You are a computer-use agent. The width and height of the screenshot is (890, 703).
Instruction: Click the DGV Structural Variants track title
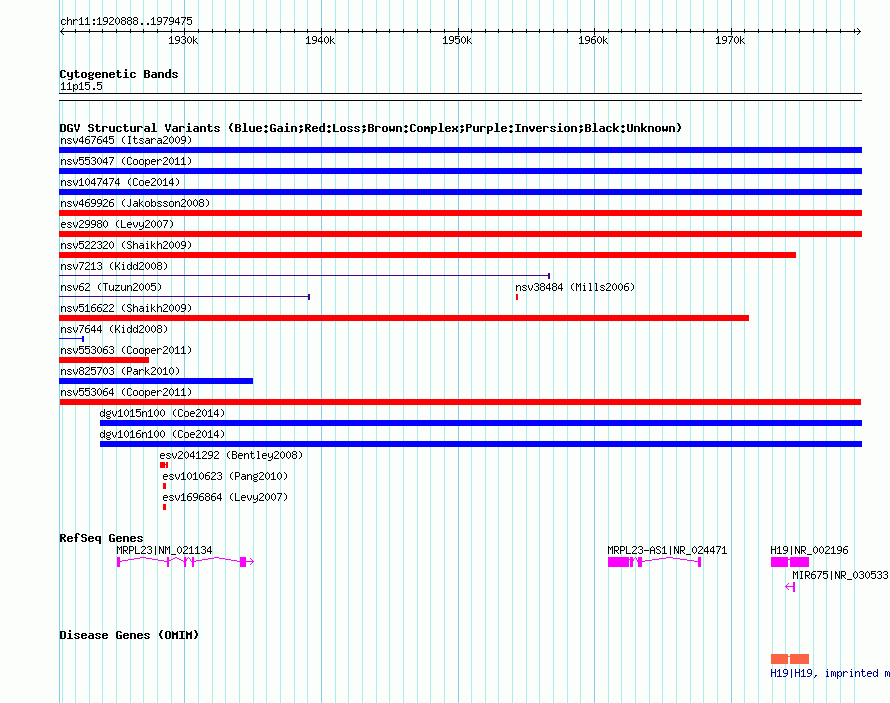coord(371,128)
